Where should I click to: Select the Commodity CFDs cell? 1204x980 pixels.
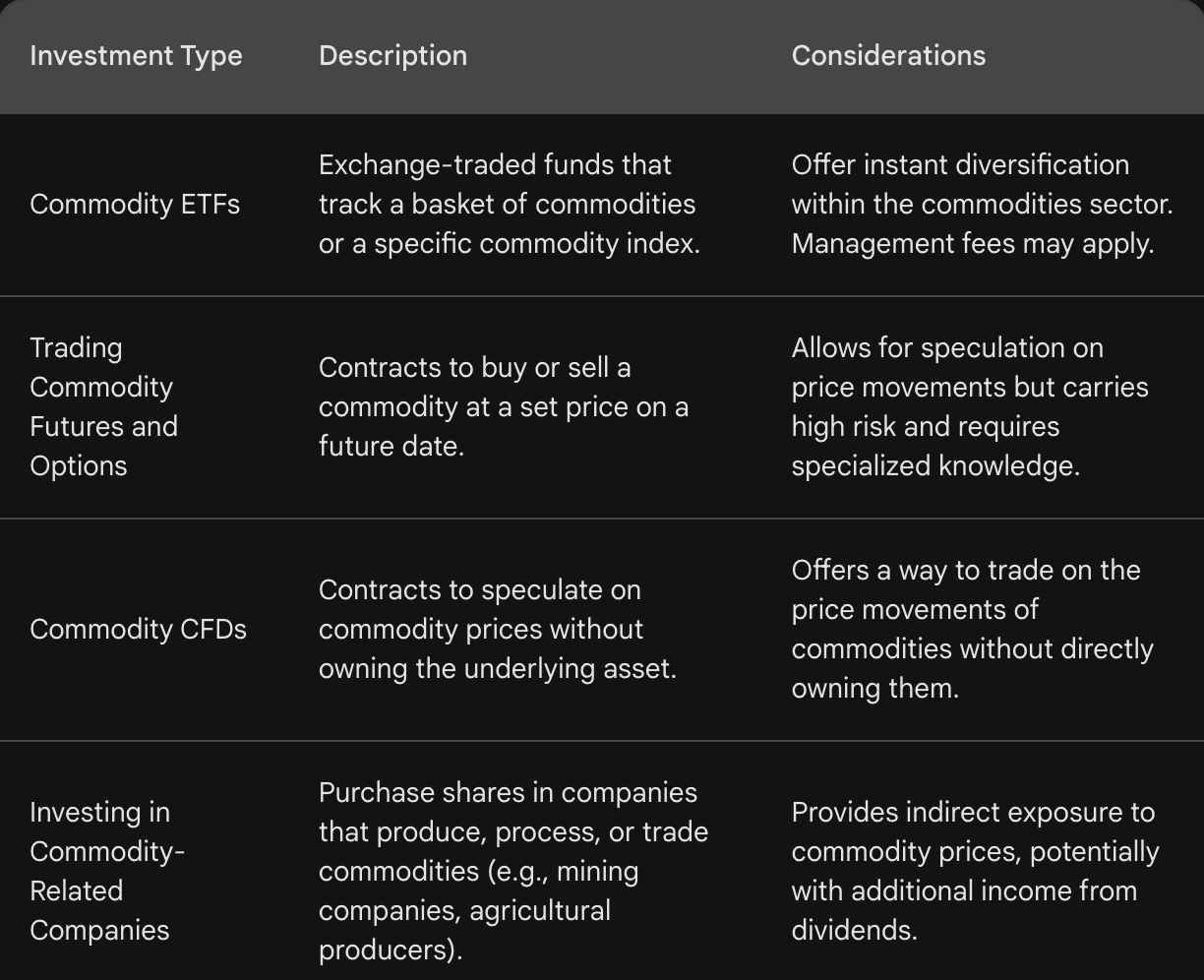click(138, 630)
